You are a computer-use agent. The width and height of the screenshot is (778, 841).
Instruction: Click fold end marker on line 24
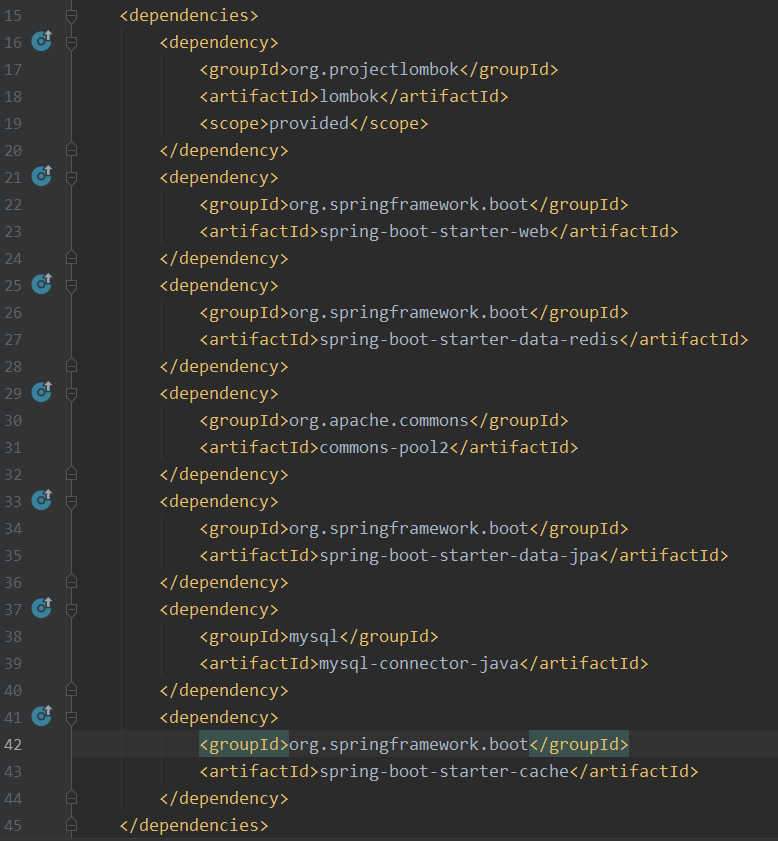point(71,258)
